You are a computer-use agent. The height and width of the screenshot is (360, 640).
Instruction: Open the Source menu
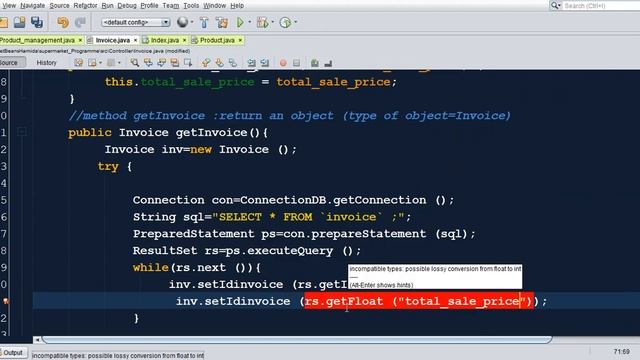coord(59,6)
